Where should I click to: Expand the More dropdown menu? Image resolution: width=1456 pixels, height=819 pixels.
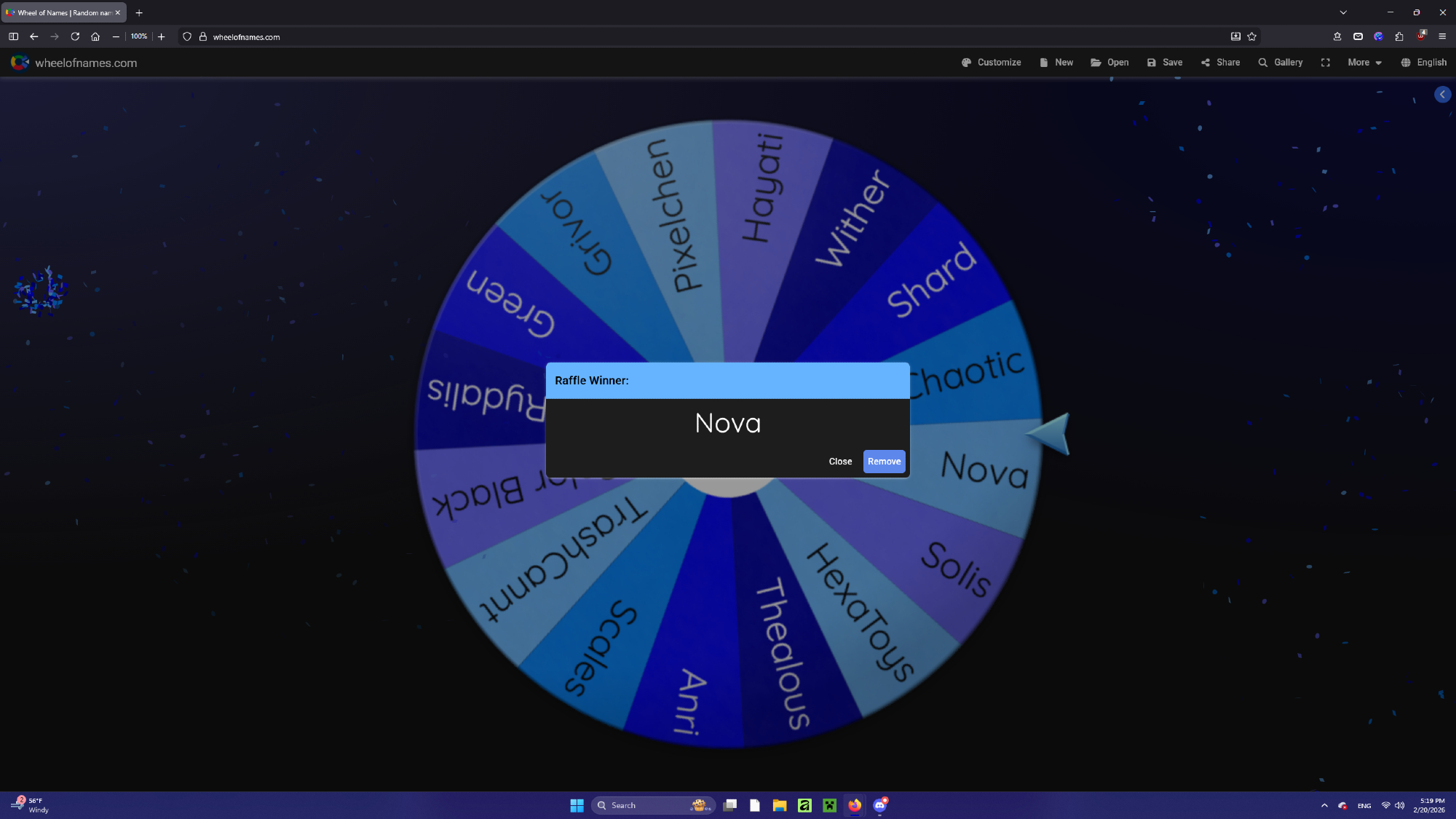pyautogui.click(x=1364, y=63)
